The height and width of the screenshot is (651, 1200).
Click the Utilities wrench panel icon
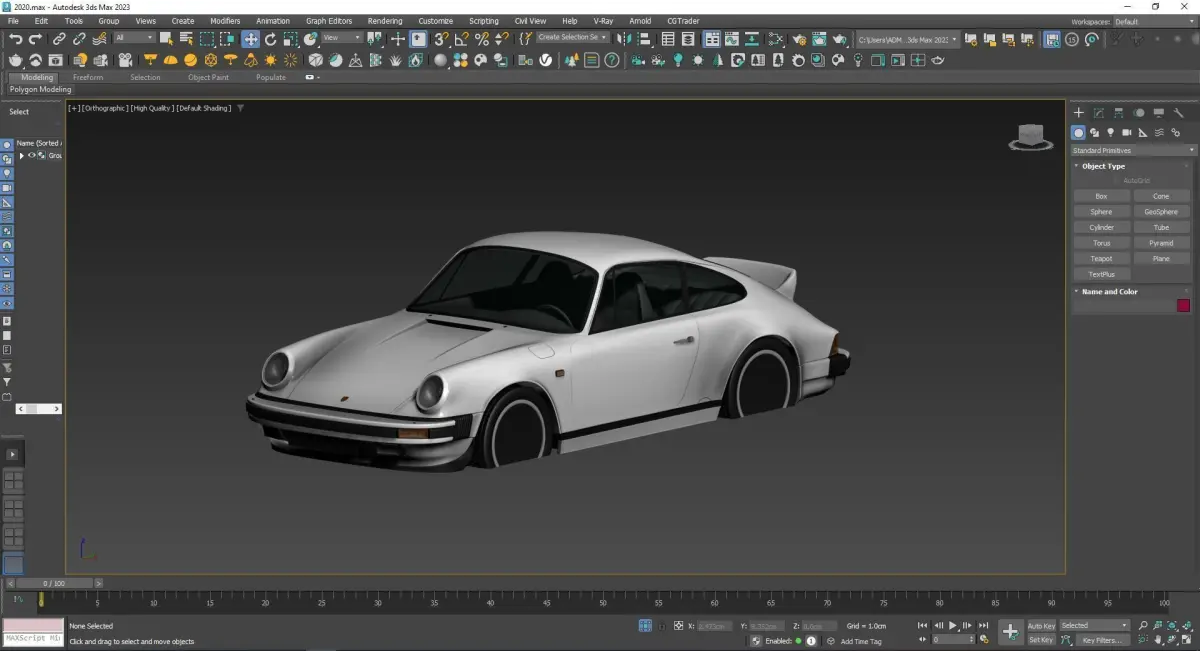pyautogui.click(x=1178, y=113)
